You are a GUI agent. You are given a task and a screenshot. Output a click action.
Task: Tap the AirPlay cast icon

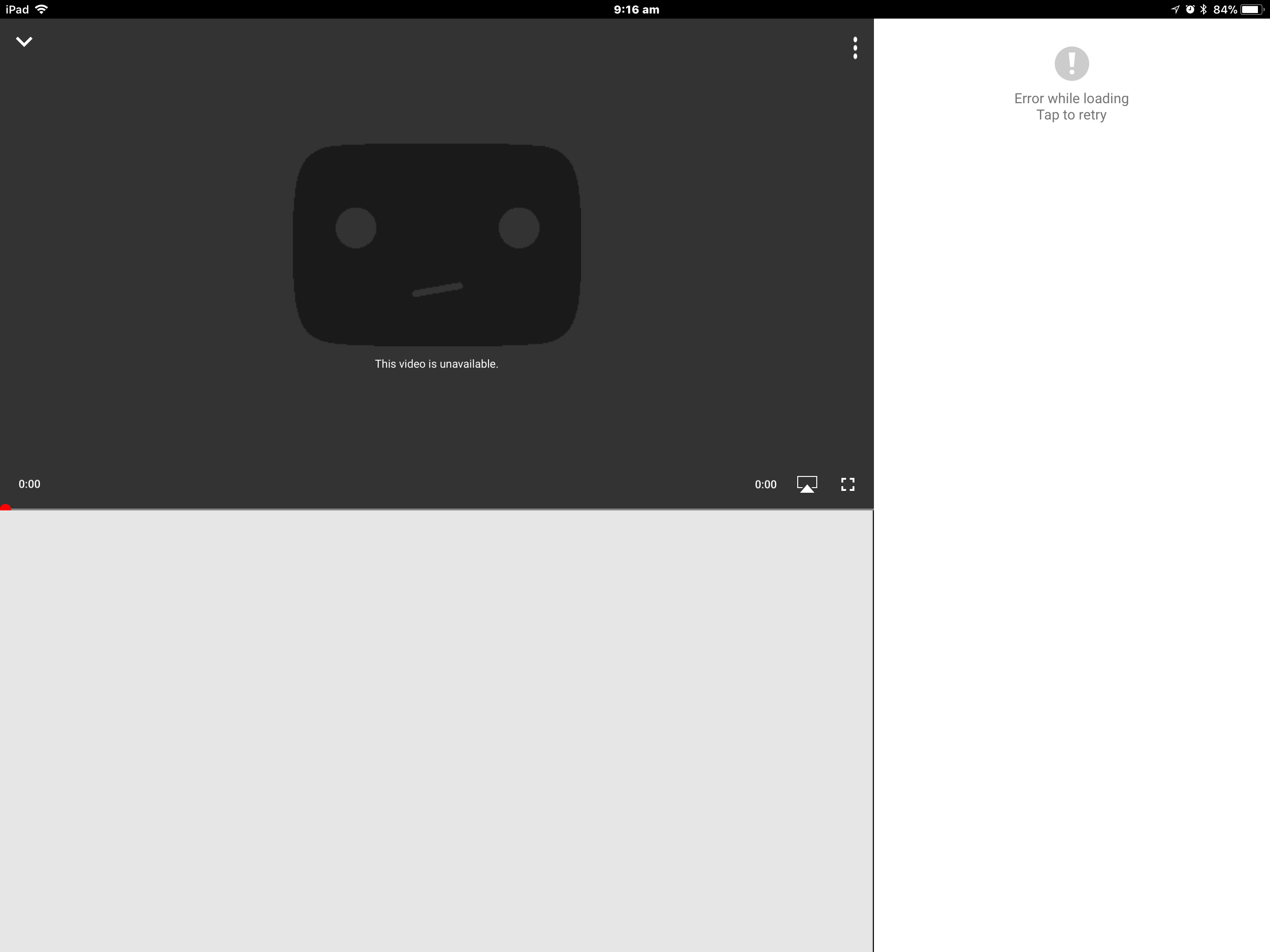(x=807, y=484)
